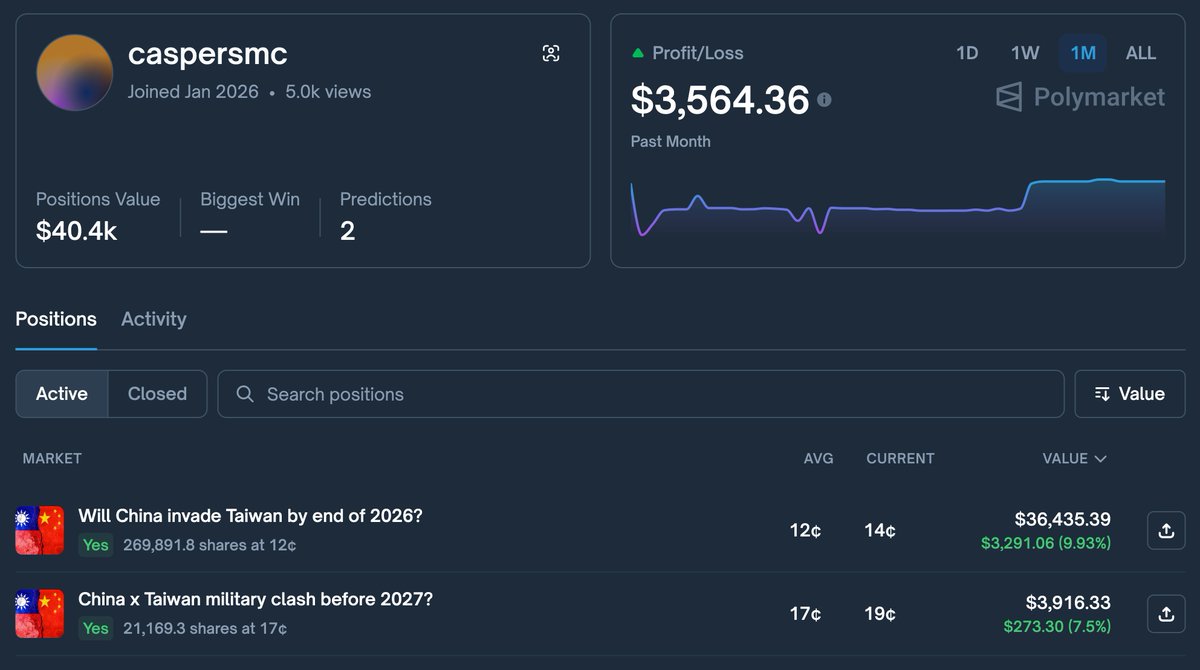The height and width of the screenshot is (670, 1200).
Task: Select the Positions tab
Action: click(56, 319)
